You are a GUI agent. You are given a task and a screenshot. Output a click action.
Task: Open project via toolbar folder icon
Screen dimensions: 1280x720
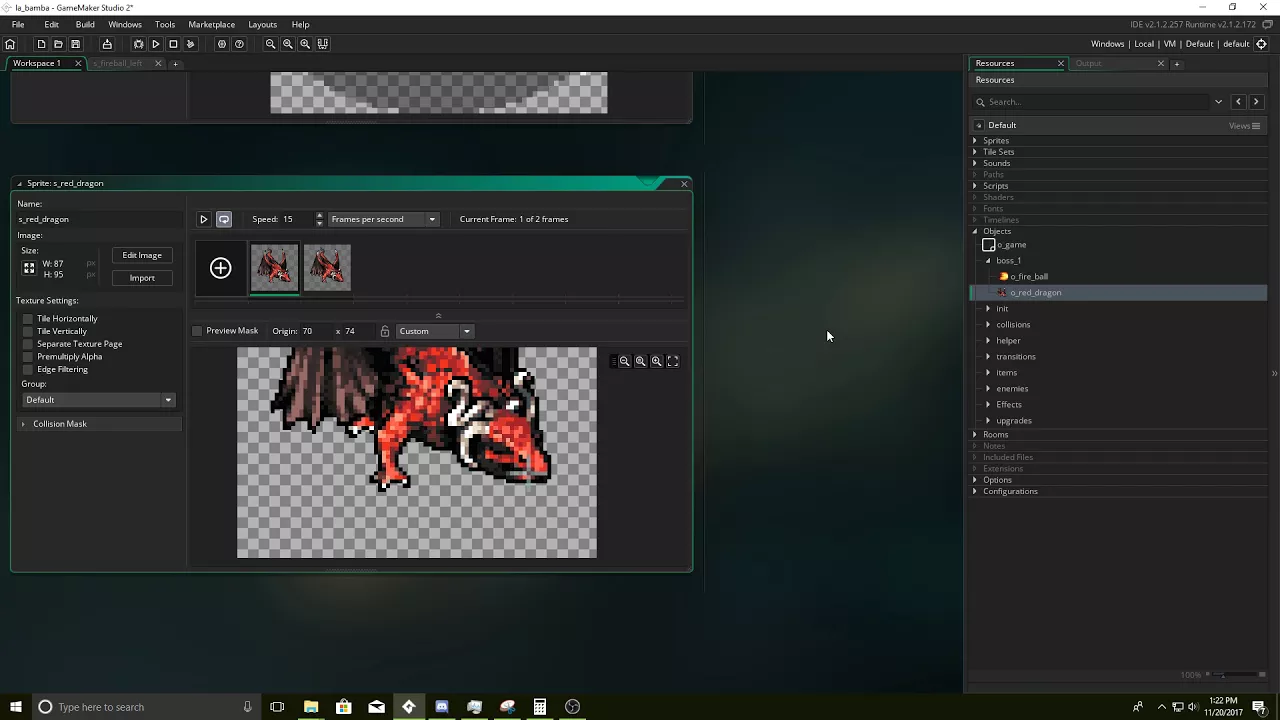[58, 44]
